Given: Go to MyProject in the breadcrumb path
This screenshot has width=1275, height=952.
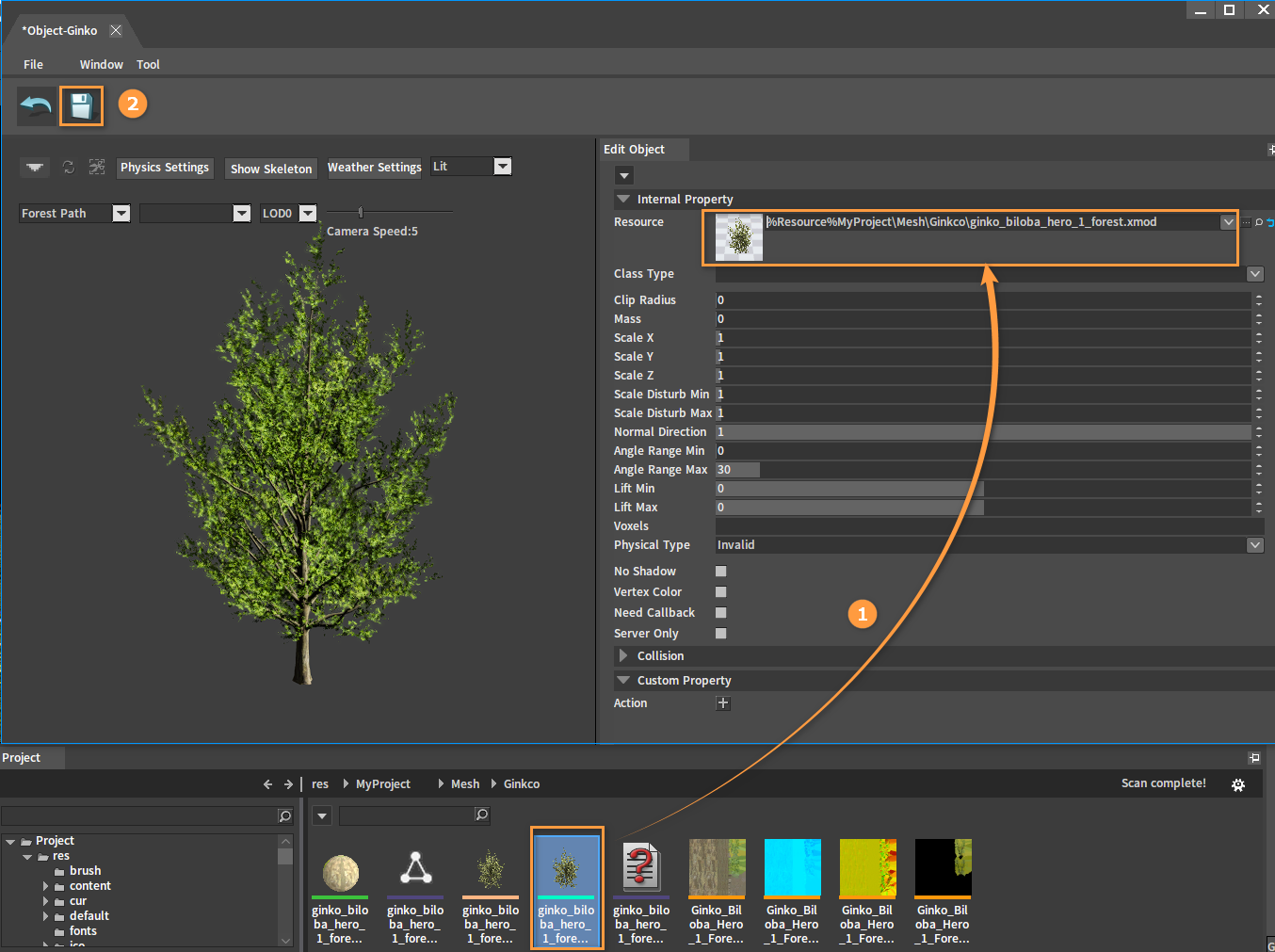Looking at the screenshot, I should tap(383, 784).
